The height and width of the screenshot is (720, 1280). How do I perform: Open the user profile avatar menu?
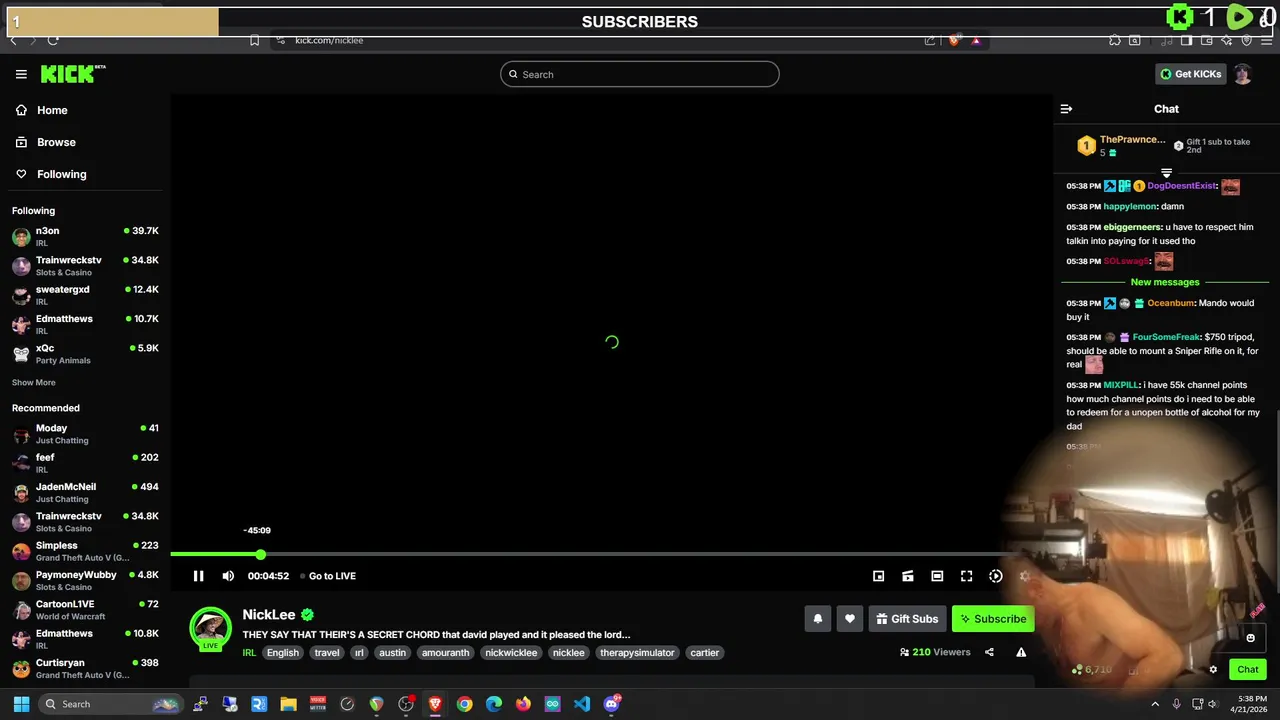(1243, 74)
